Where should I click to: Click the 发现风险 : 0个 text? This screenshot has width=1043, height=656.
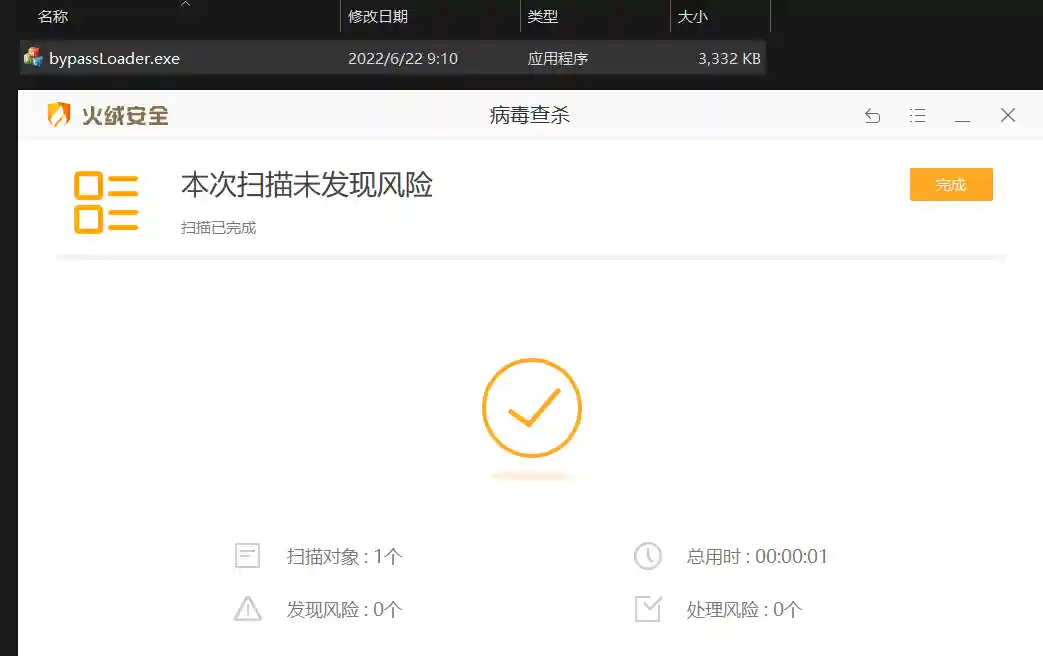(x=344, y=609)
